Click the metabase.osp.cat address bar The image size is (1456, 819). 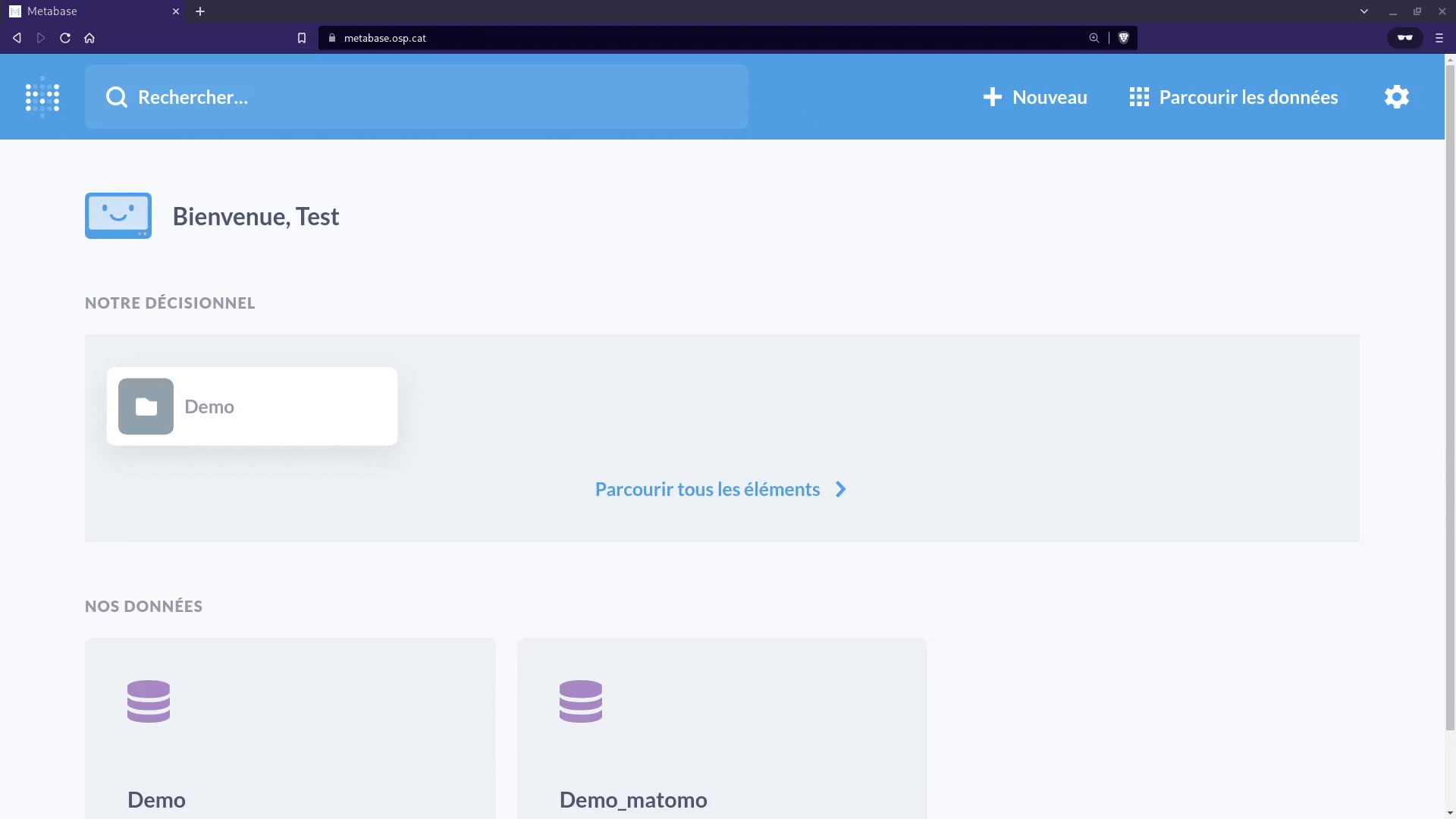click(x=728, y=38)
